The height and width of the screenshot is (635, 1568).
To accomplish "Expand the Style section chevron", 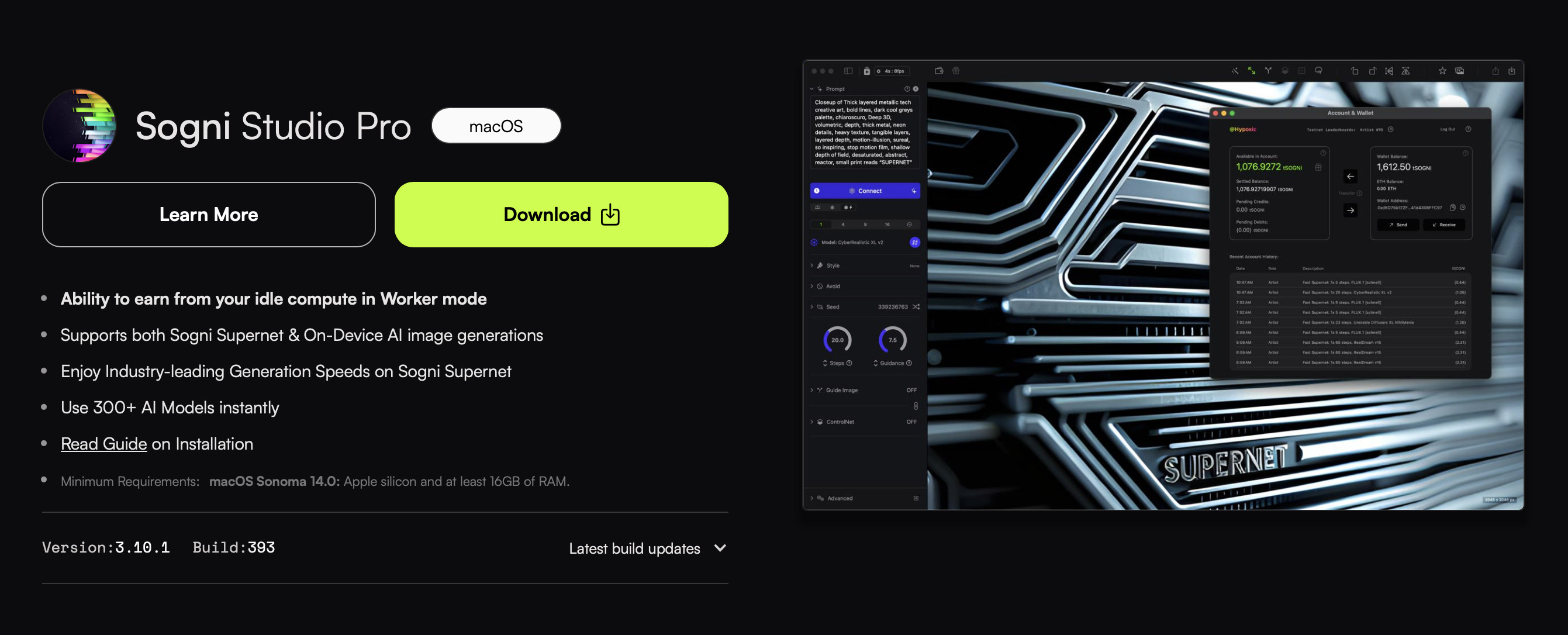I will 812,265.
